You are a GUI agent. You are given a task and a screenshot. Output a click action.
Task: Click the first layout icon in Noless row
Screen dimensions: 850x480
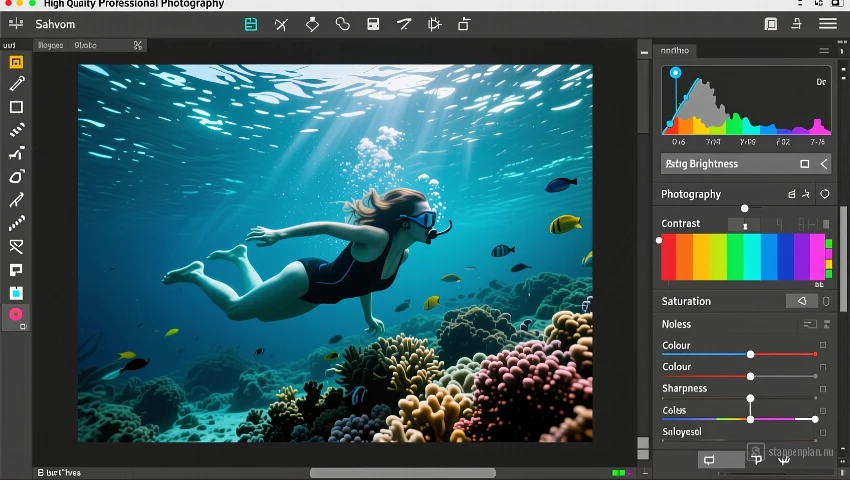pos(810,324)
